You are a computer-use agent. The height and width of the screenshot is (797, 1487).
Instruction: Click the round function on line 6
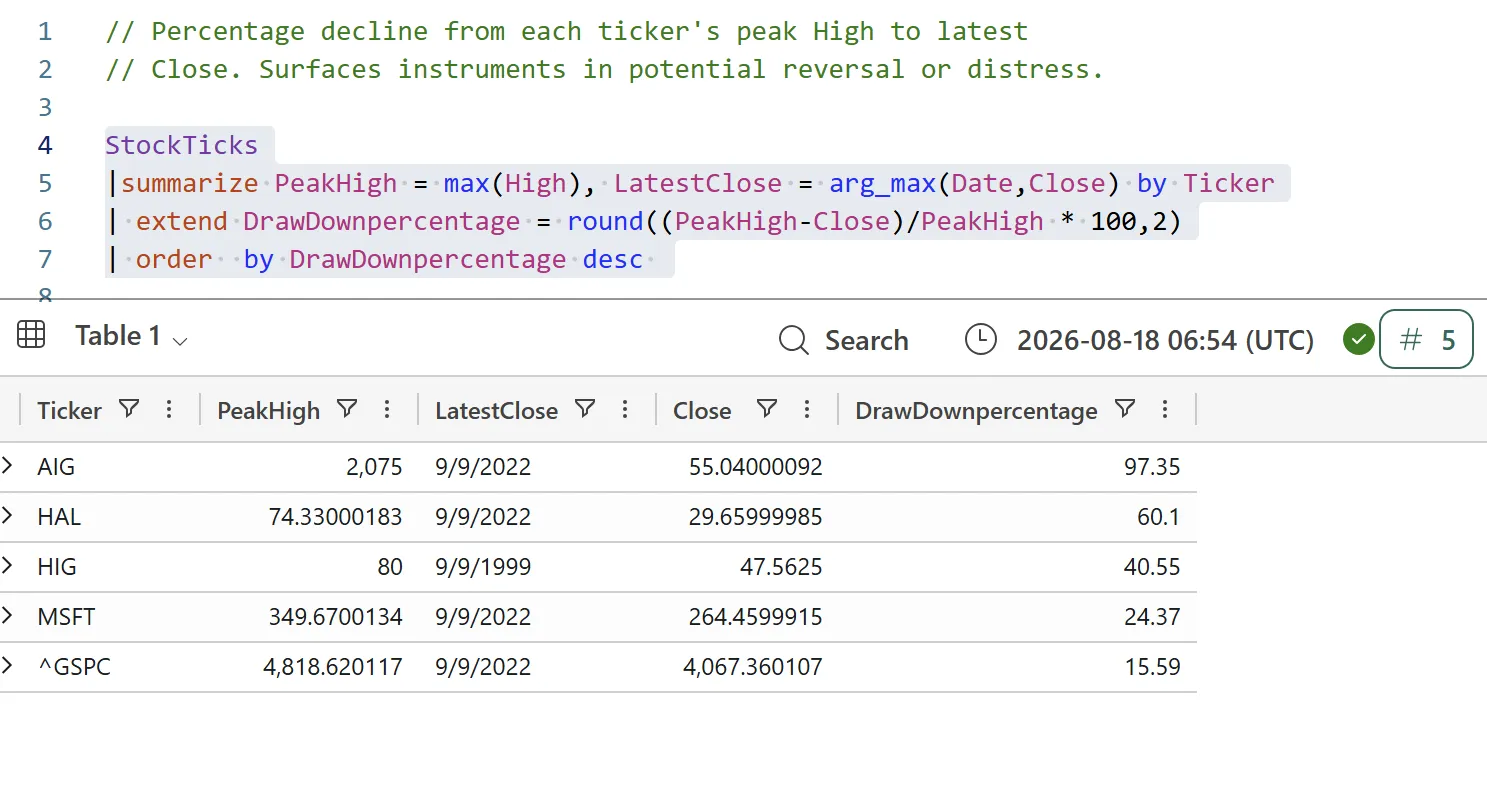point(605,221)
